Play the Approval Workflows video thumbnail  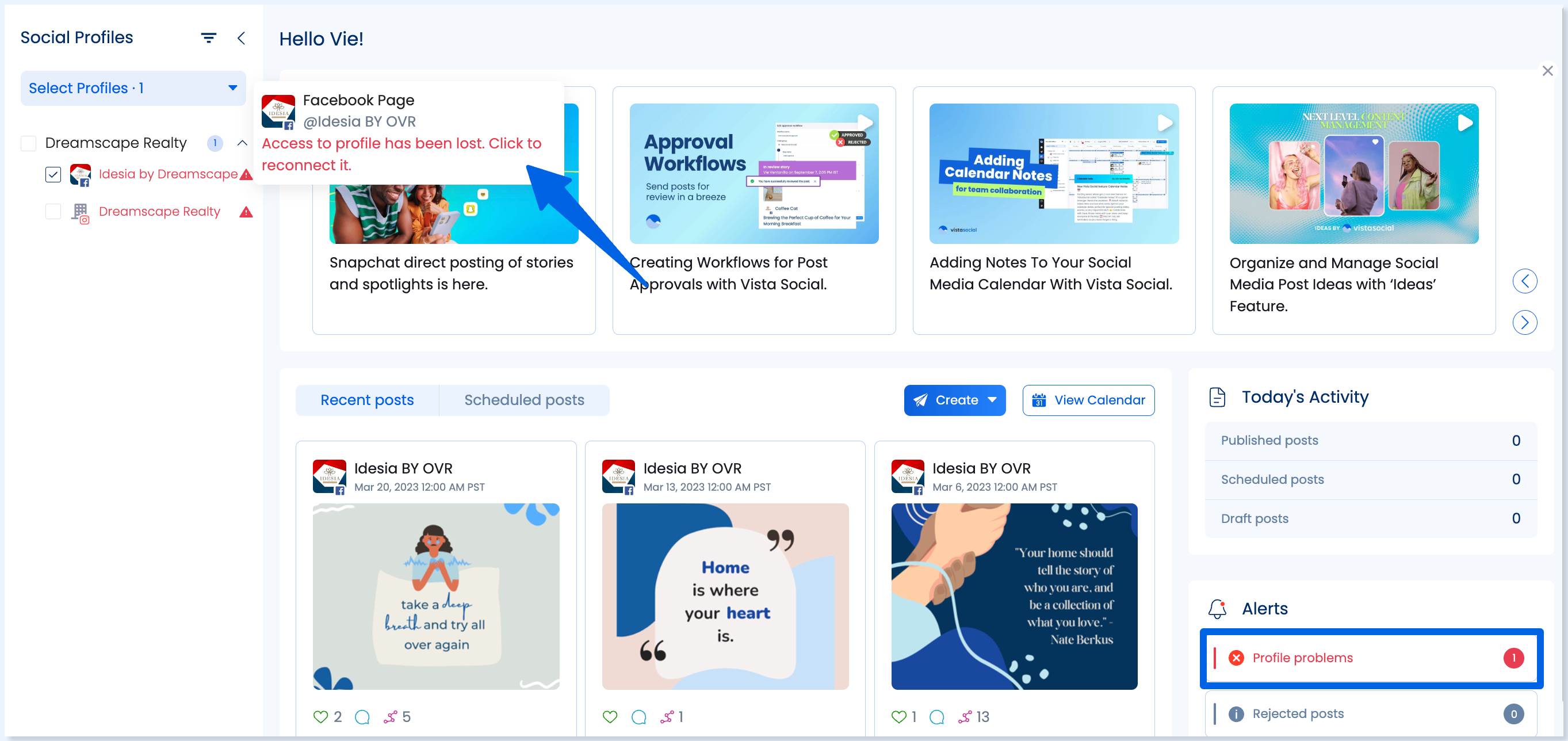tap(754, 174)
